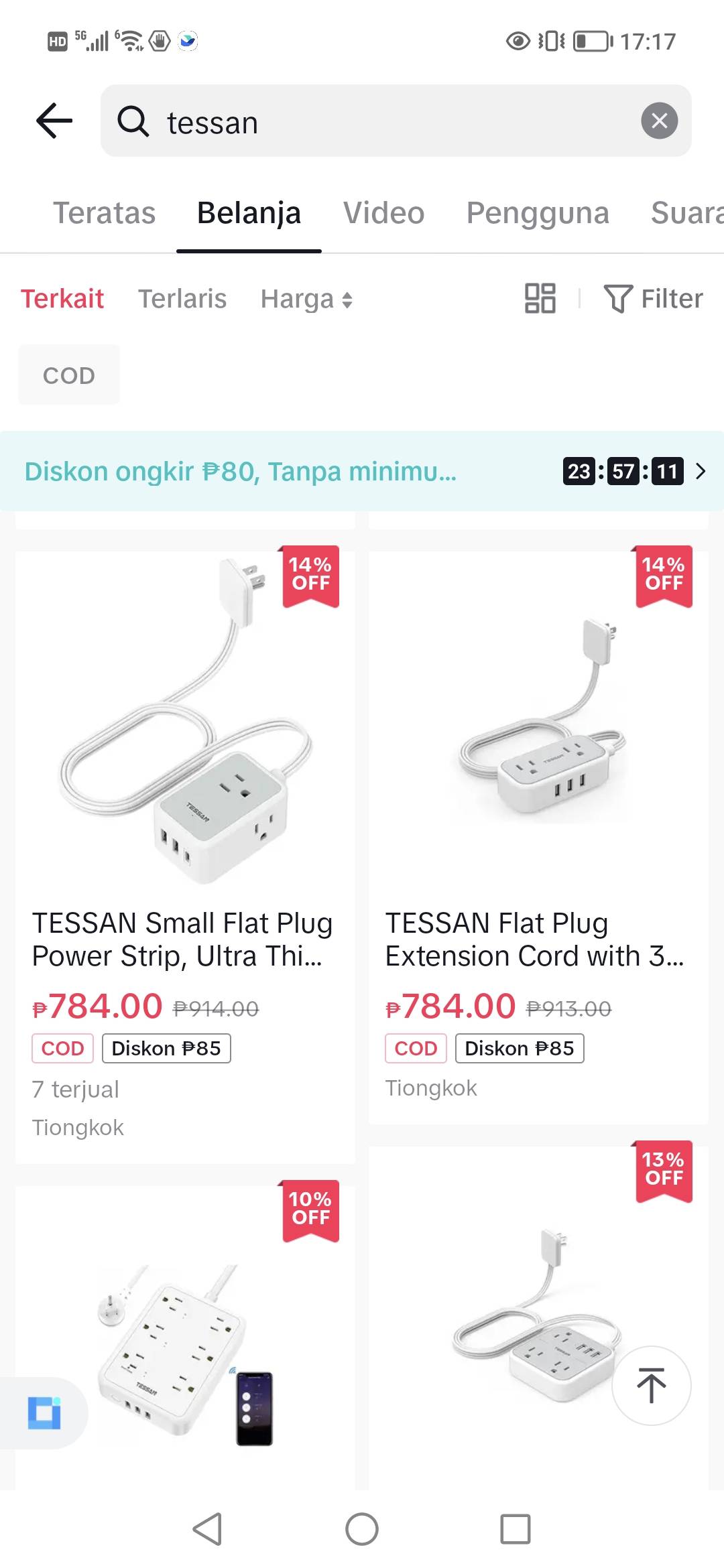
Task: Open the blue floating square icon
Action: (44, 1413)
